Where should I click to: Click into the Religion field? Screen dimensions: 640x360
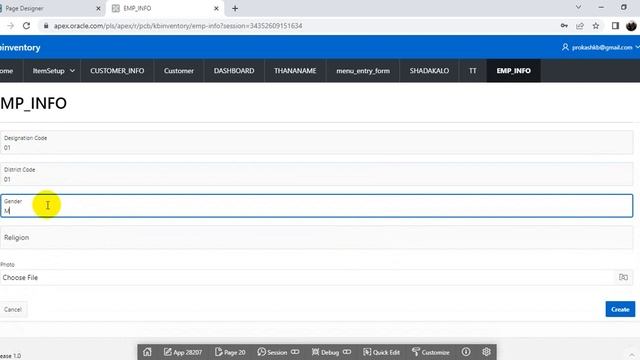(x=316, y=237)
